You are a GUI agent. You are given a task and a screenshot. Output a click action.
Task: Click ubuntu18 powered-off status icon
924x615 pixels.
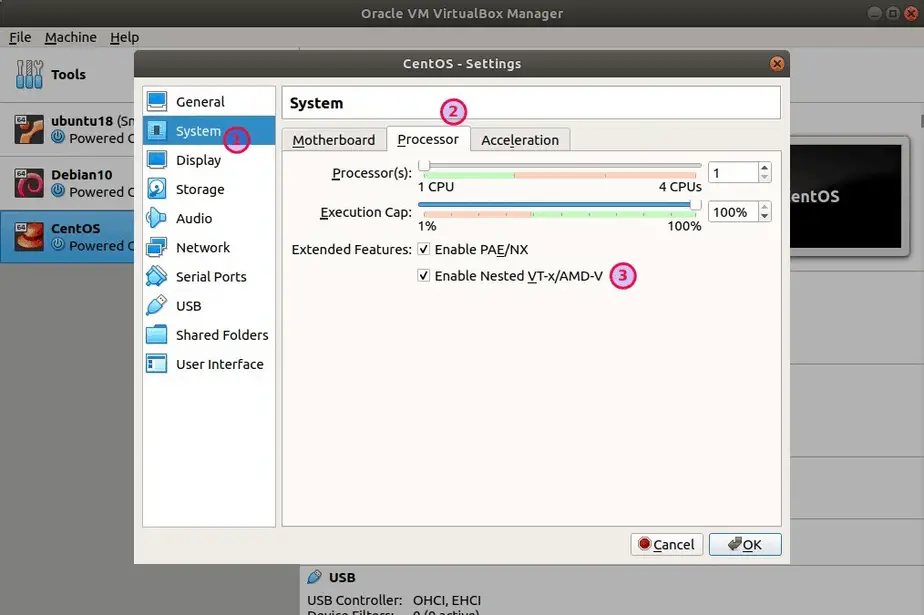[x=58, y=137]
